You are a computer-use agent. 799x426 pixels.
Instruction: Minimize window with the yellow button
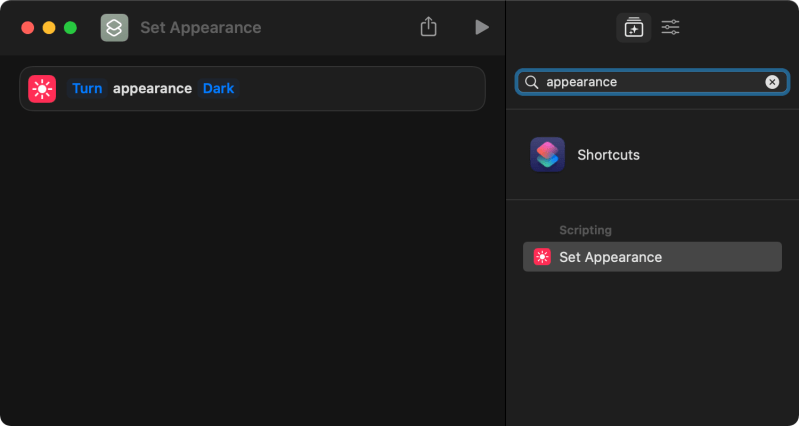click(x=49, y=28)
